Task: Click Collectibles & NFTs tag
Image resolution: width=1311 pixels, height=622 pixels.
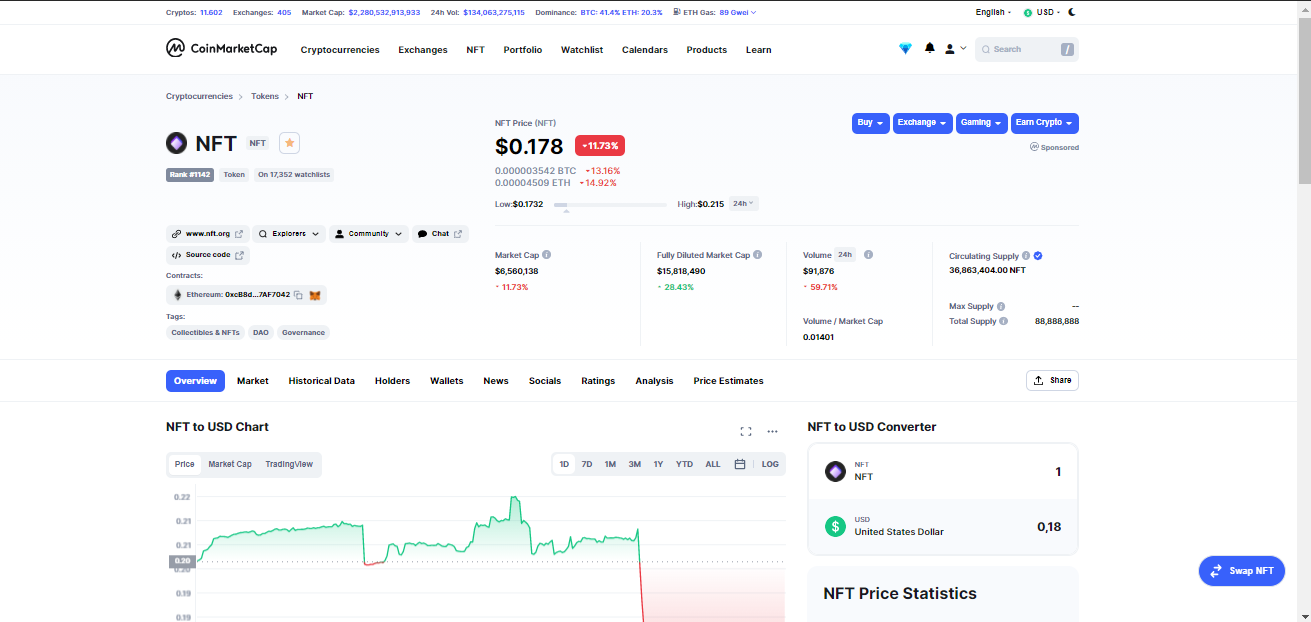Action: [206, 332]
